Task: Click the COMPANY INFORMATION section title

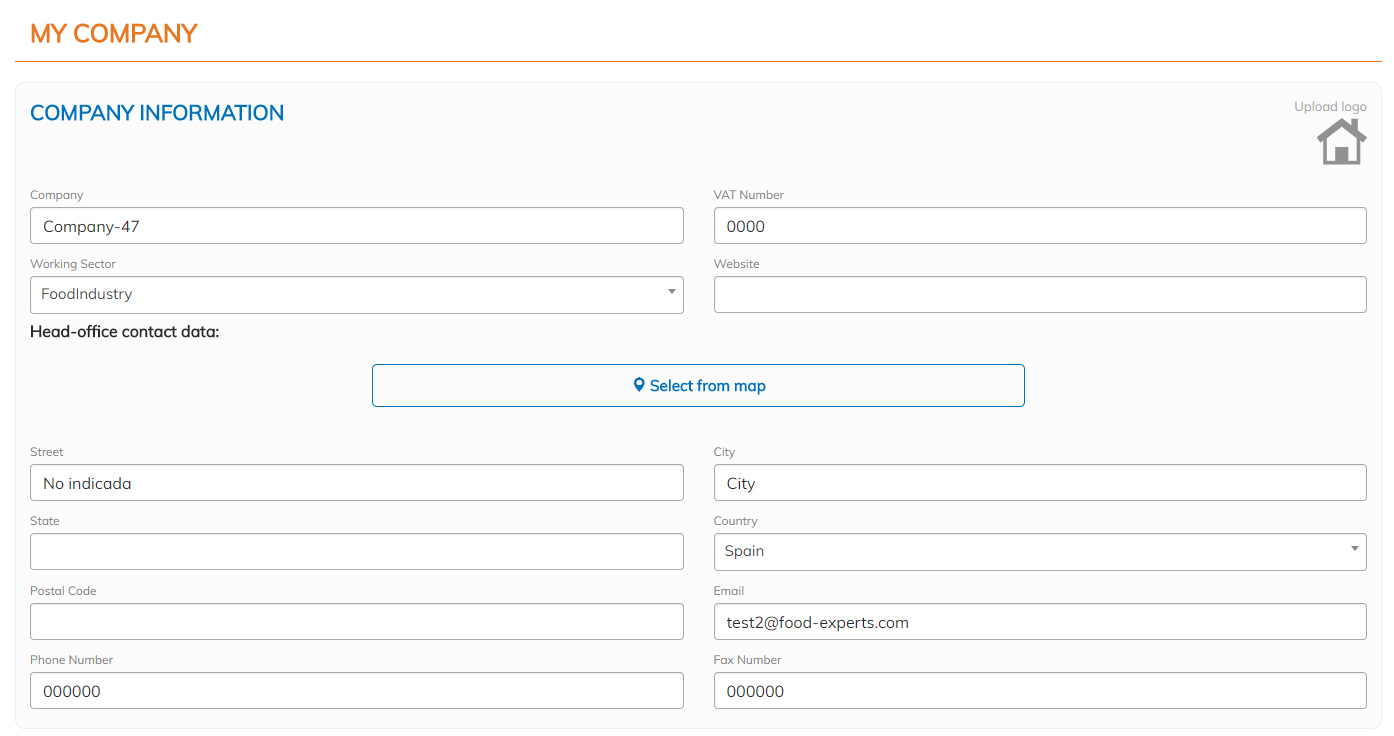Action: (x=157, y=113)
